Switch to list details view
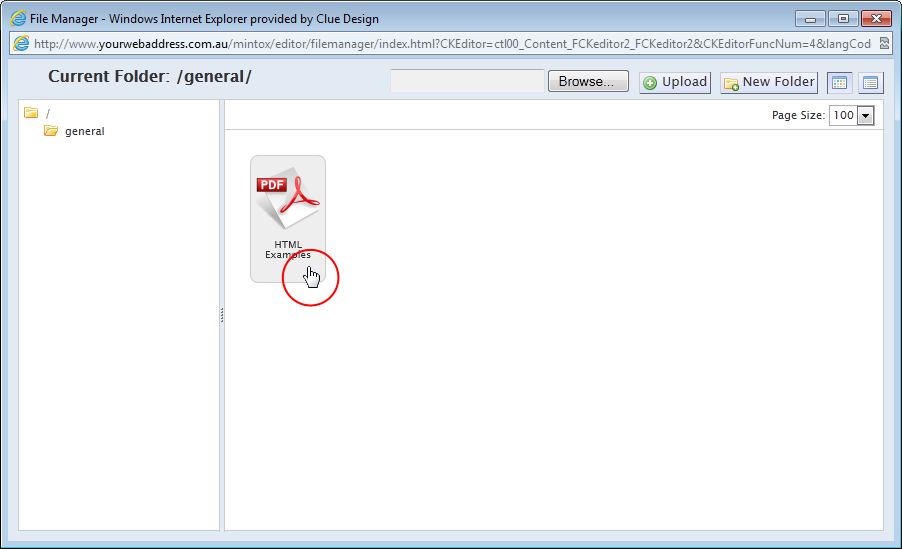Image resolution: width=902 pixels, height=549 pixels. (870, 83)
